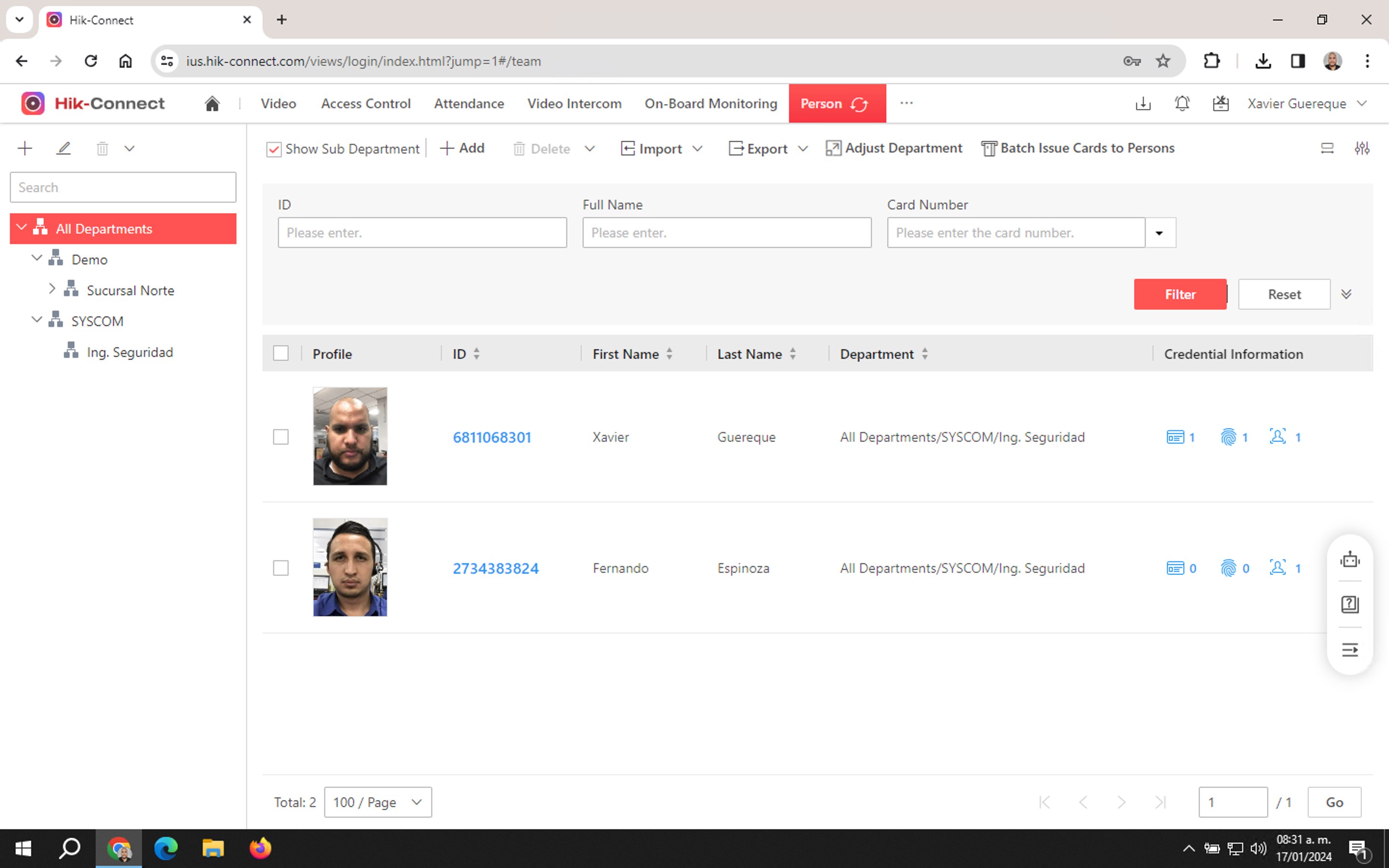This screenshot has width=1389, height=868.
Task: Click the Full Name input field
Action: tap(727, 232)
